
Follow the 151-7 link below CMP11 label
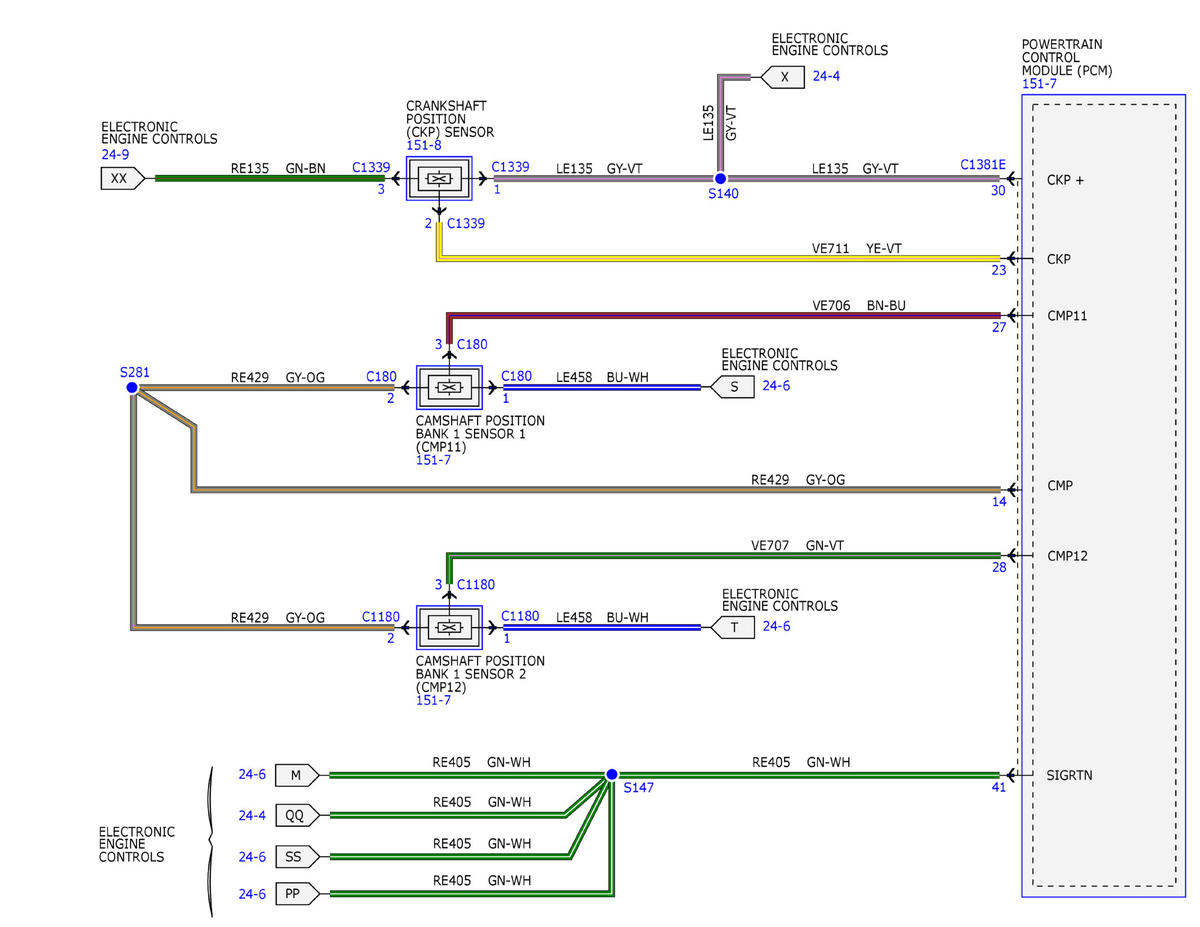click(x=432, y=460)
